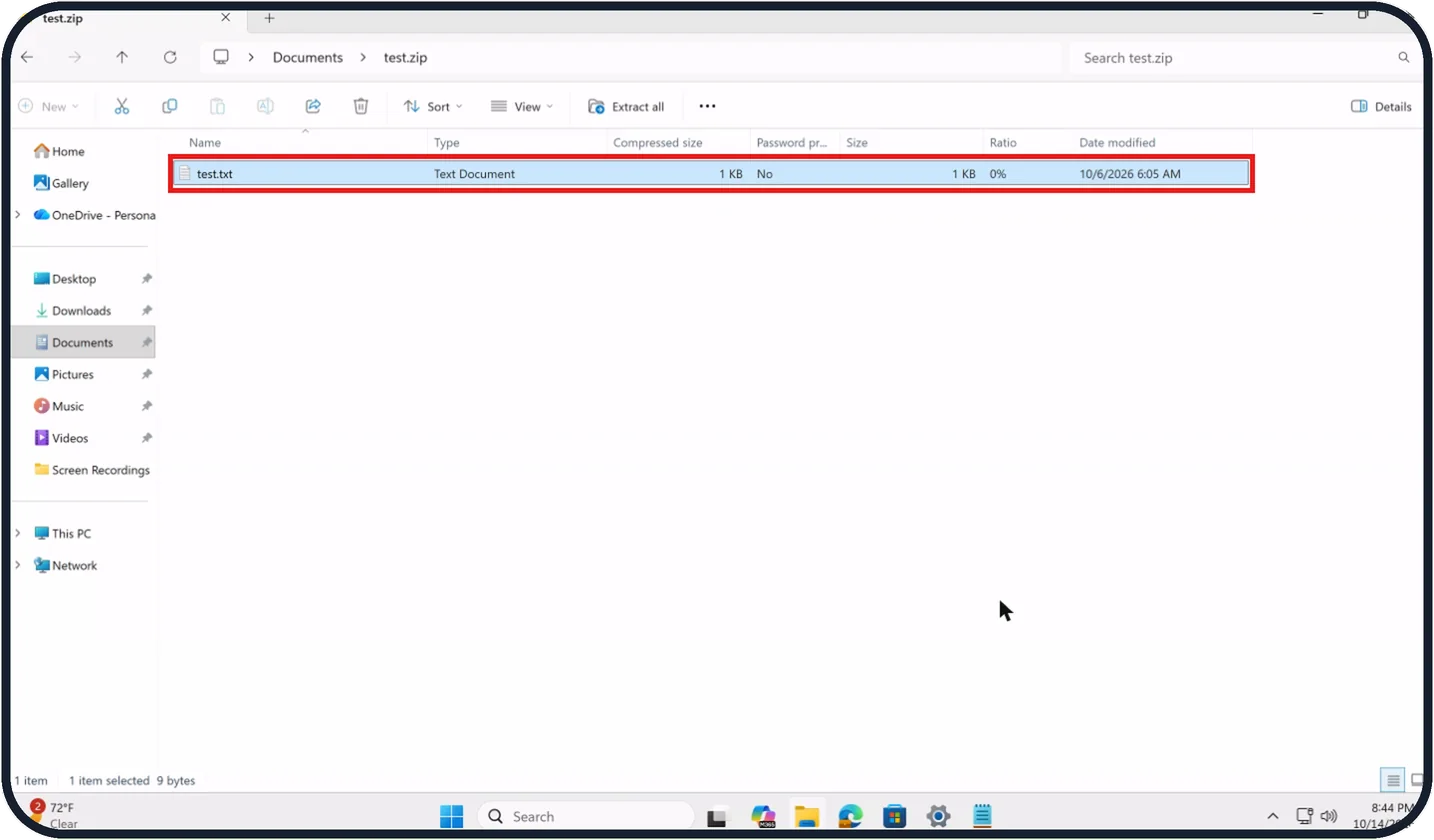Click the Paste clipboard icon
This screenshot has height=840, width=1434.
click(x=217, y=106)
